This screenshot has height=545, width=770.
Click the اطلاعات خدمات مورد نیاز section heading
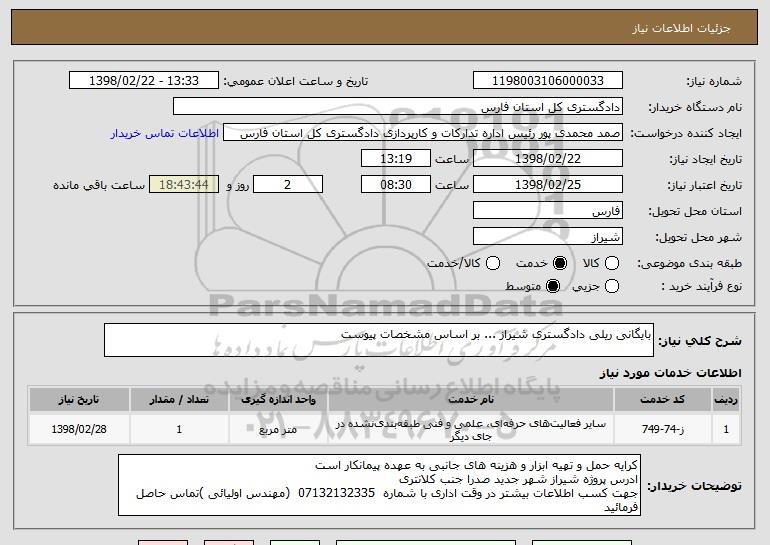670,373
